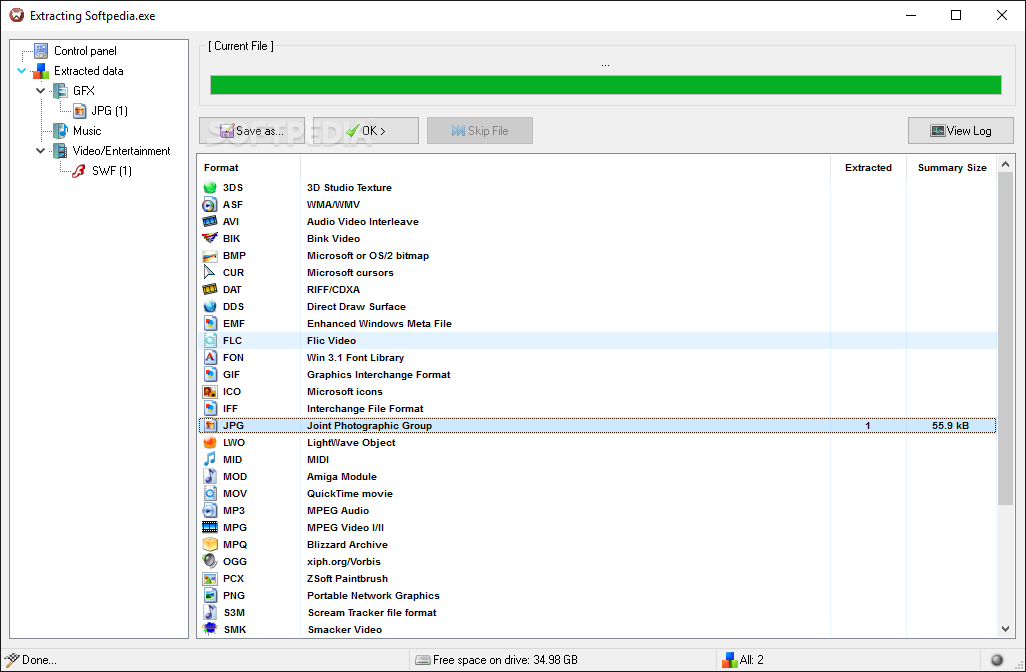Click the OK > button
This screenshot has width=1026, height=672.
pos(366,130)
